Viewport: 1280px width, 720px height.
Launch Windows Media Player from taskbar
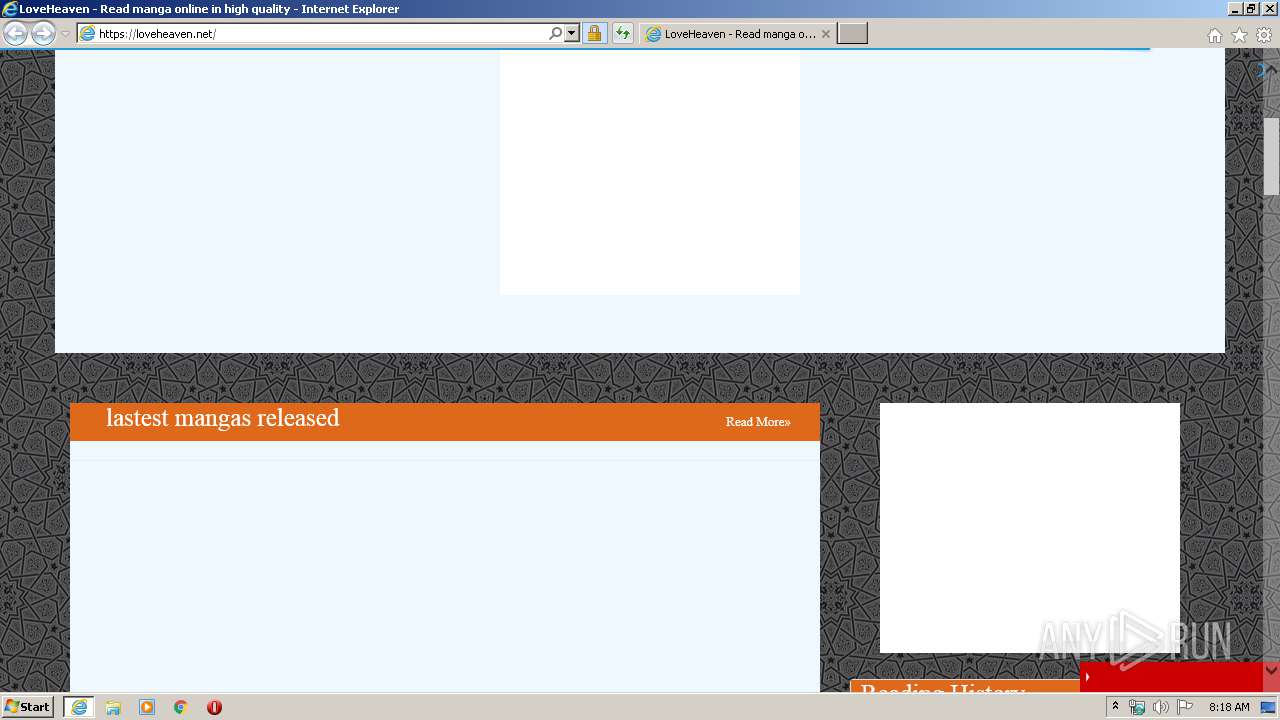147,706
